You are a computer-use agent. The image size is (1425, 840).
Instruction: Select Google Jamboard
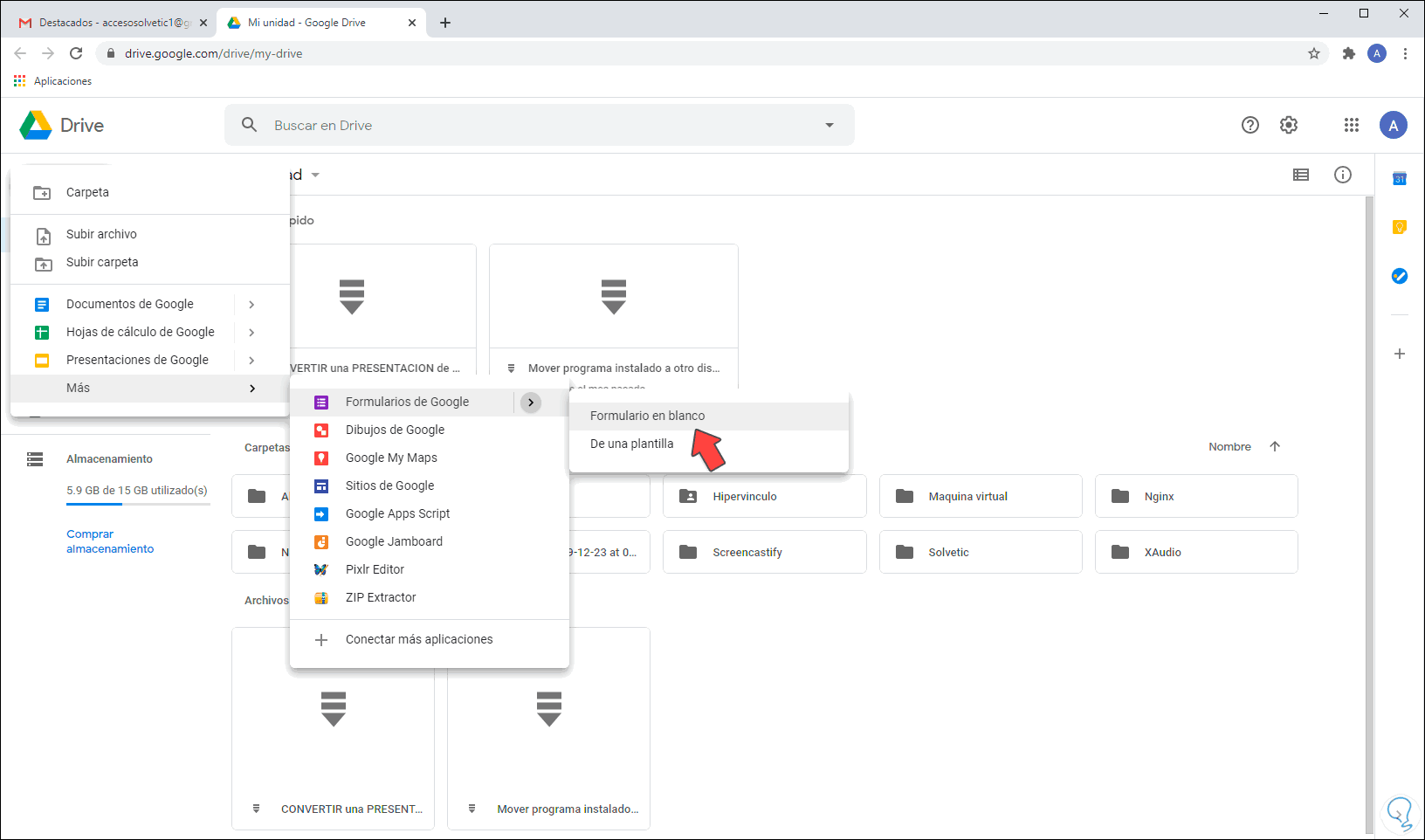(x=430, y=541)
